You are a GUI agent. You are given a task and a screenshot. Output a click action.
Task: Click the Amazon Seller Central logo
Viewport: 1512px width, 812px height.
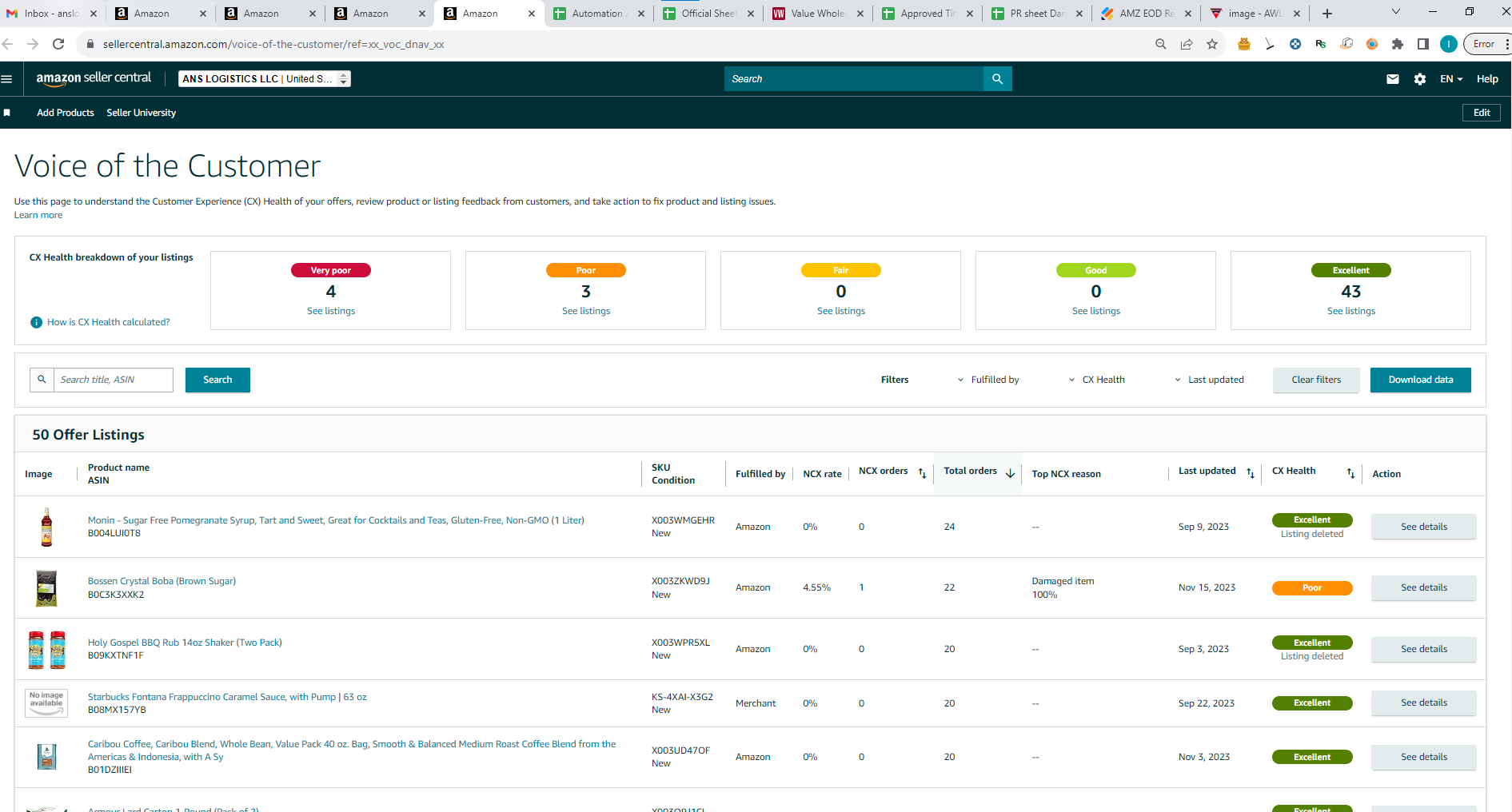click(94, 78)
